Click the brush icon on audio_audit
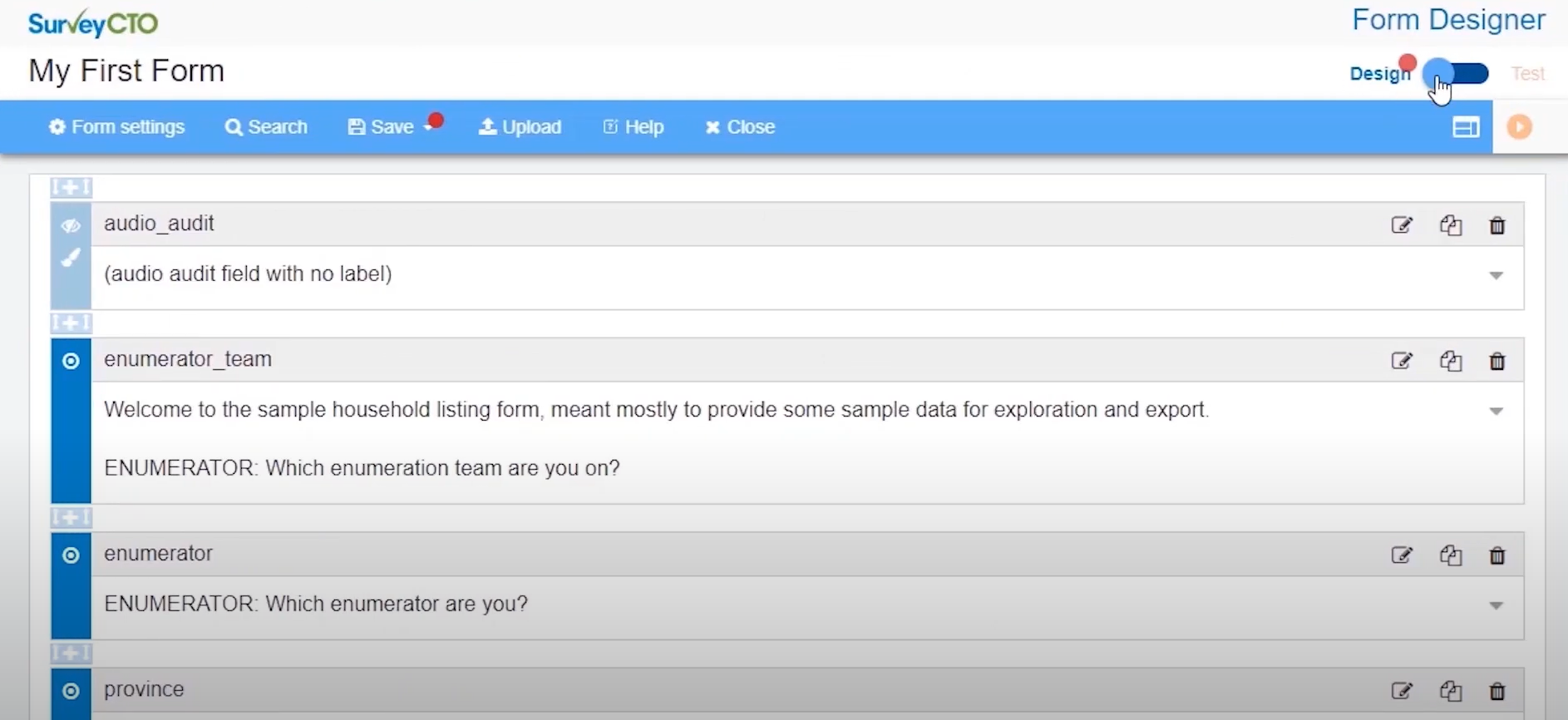The height and width of the screenshot is (720, 1568). tap(71, 258)
